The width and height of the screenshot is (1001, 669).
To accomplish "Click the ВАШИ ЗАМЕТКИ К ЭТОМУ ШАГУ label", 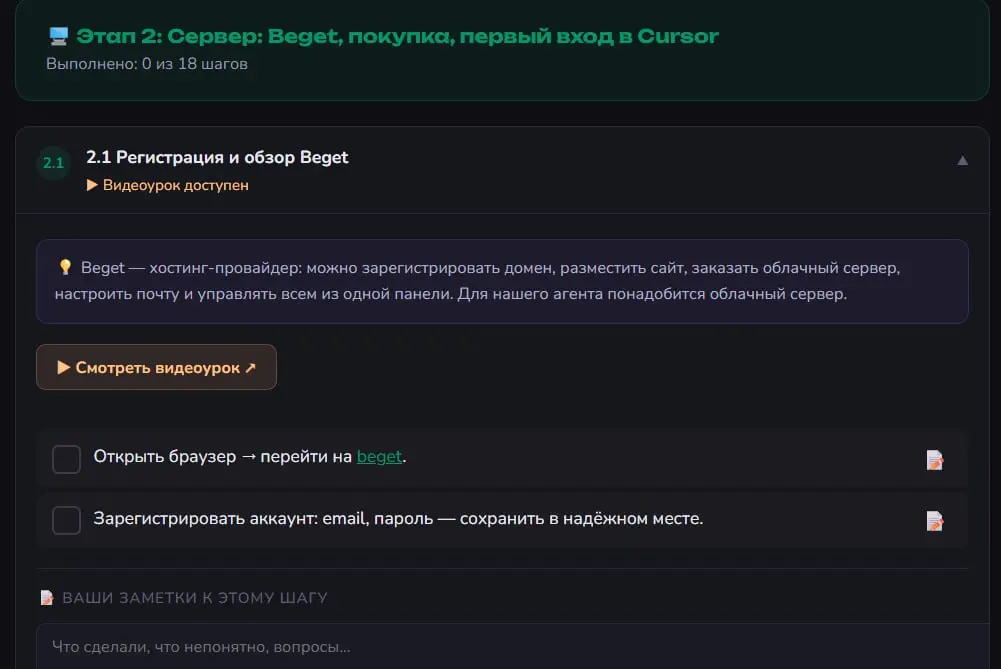I will click(195, 598).
